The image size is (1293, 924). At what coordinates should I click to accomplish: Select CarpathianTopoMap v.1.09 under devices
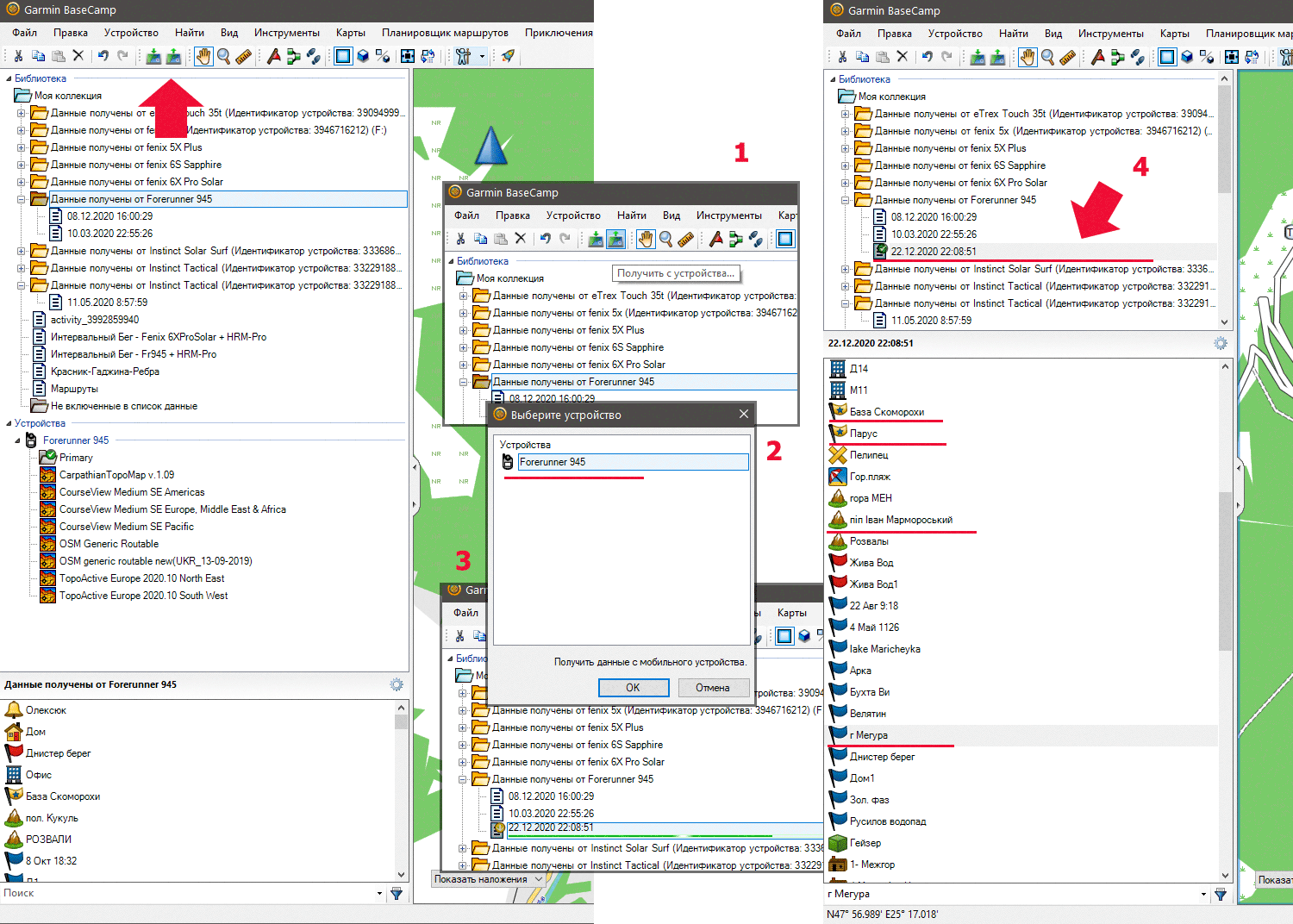click(x=116, y=475)
